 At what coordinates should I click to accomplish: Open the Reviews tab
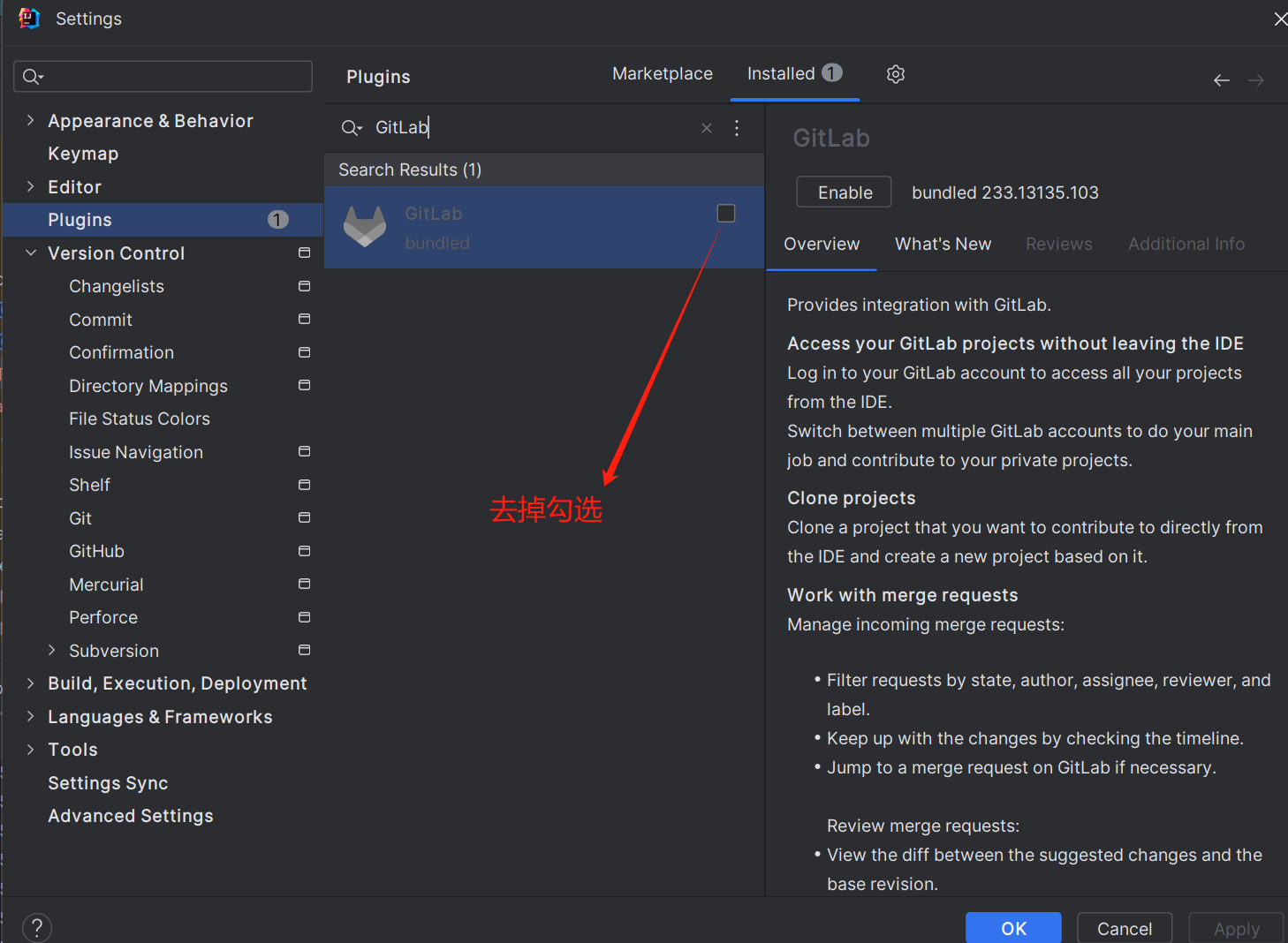point(1058,245)
